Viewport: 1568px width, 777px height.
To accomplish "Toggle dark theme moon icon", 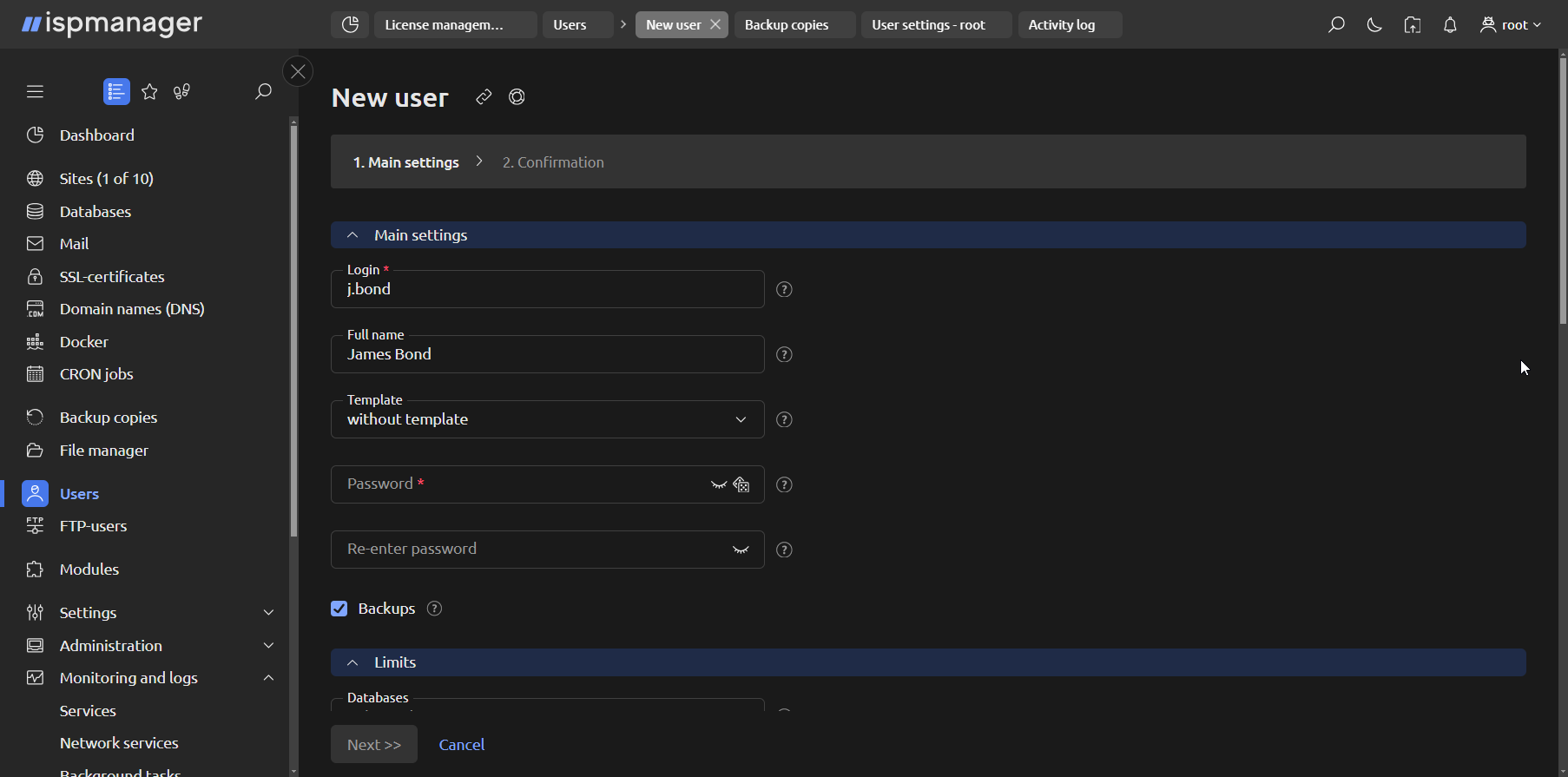I will pos(1374,25).
